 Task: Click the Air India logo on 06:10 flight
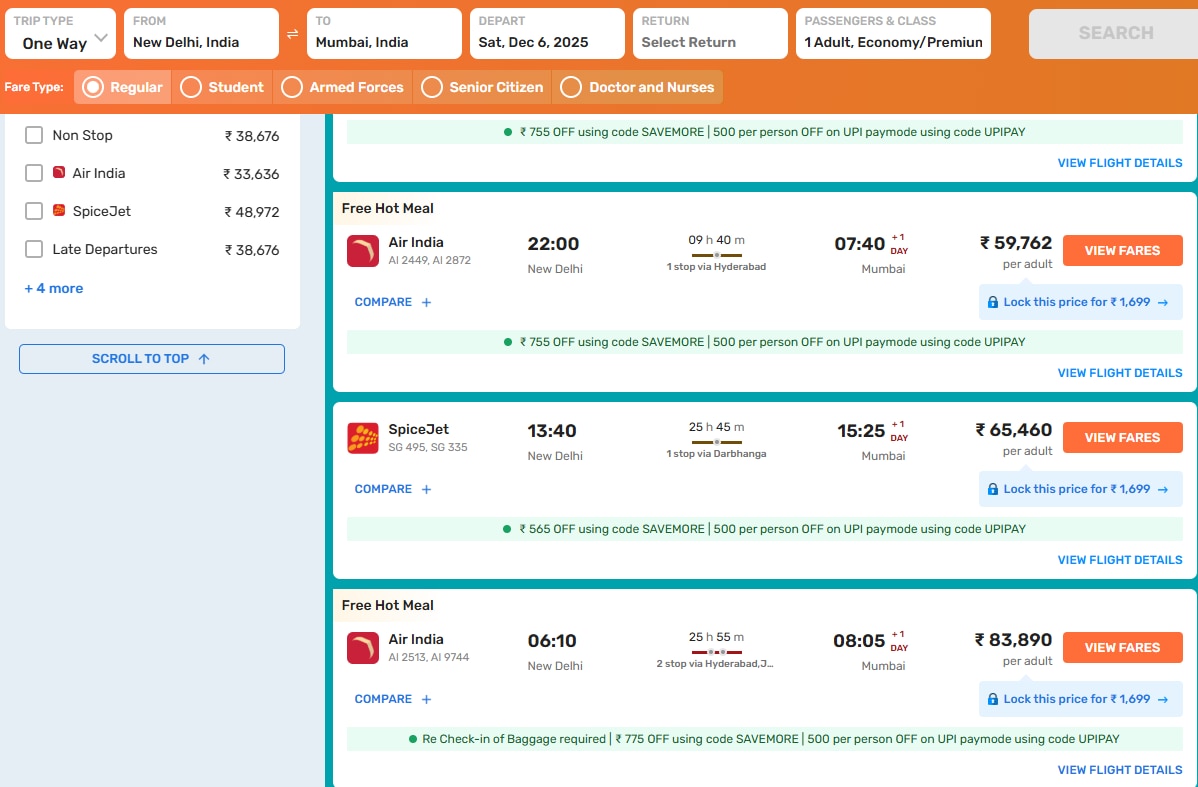[363, 648]
